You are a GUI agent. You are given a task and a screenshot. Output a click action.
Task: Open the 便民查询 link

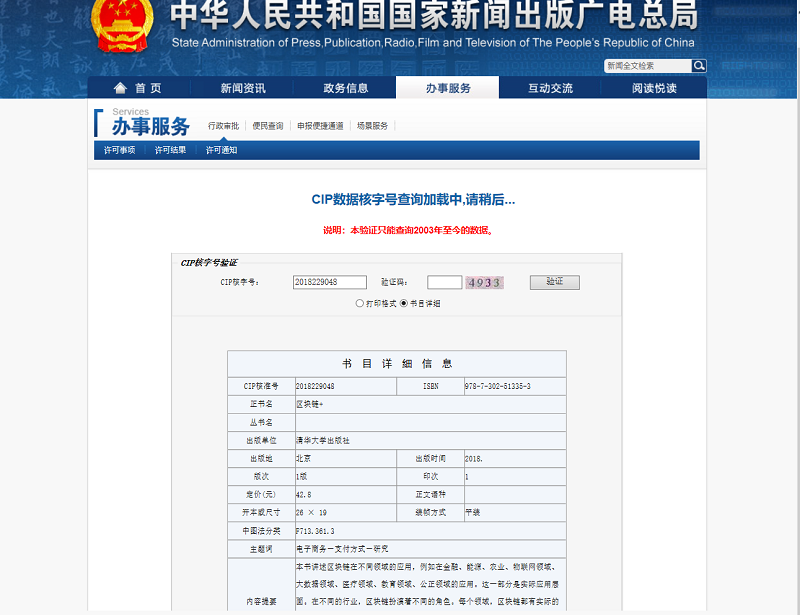(267, 126)
